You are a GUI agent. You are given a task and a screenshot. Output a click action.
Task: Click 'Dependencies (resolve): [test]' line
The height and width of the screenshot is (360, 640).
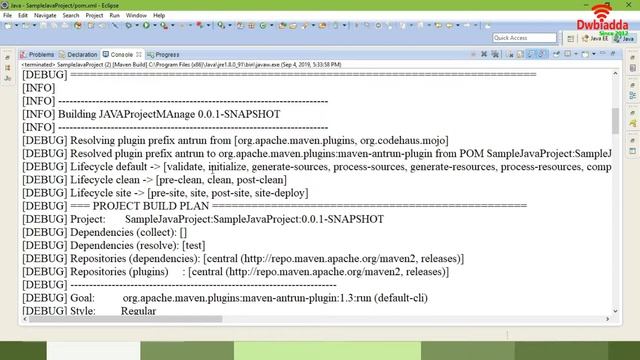coord(114,245)
